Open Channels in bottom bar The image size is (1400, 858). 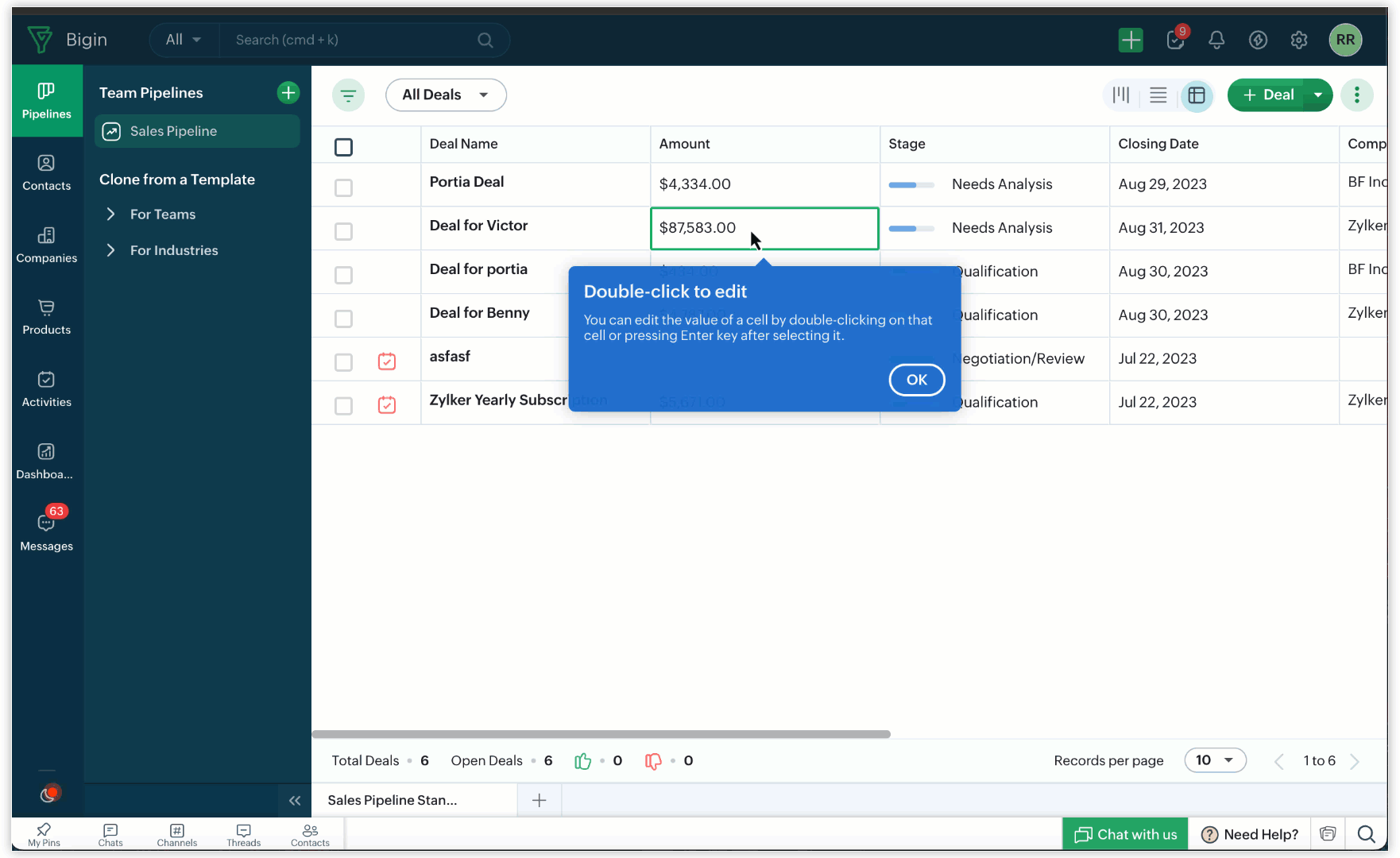point(177,835)
